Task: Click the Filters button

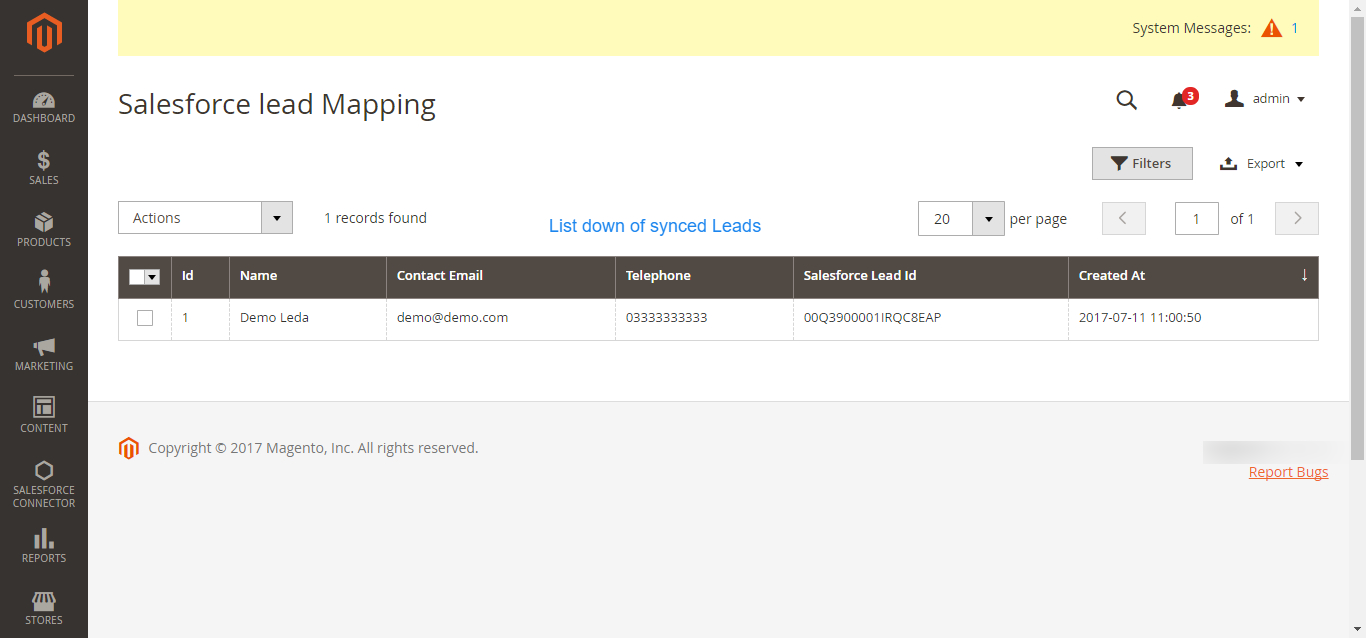Action: [1142, 163]
